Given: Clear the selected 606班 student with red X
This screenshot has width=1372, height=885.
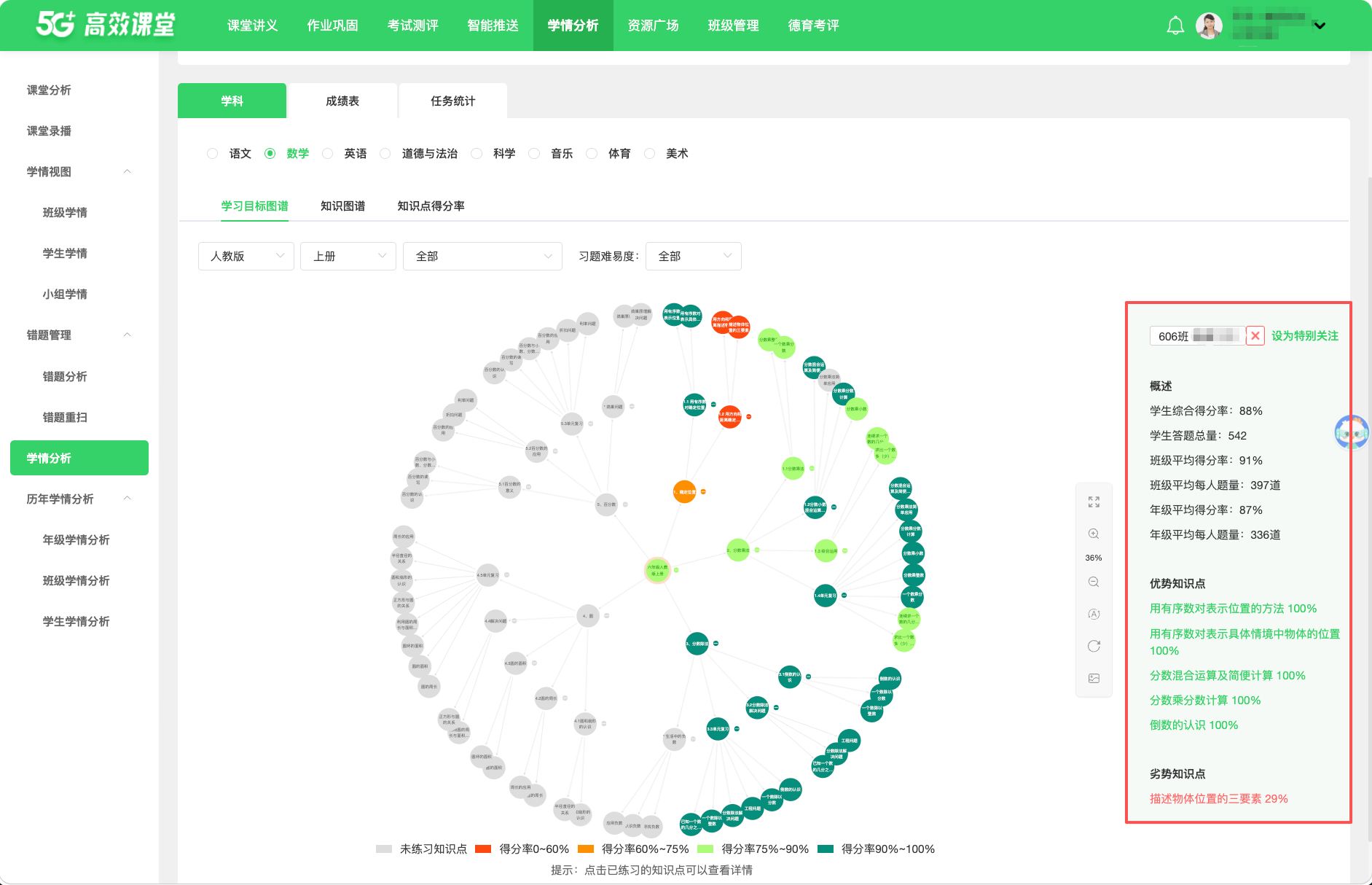Looking at the screenshot, I should coord(1255,335).
